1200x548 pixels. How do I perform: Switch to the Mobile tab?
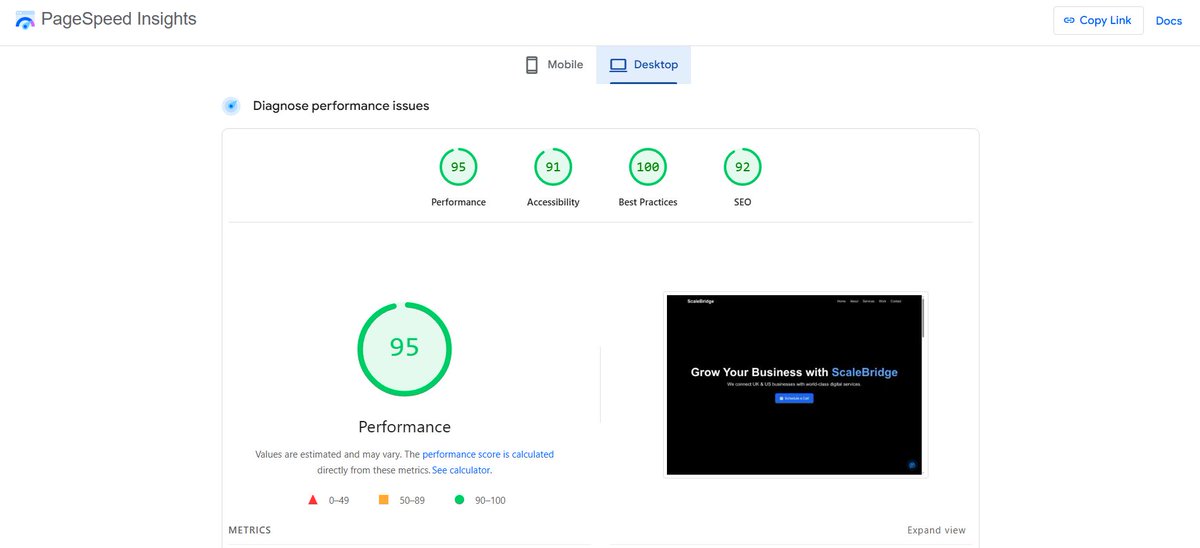[554, 65]
